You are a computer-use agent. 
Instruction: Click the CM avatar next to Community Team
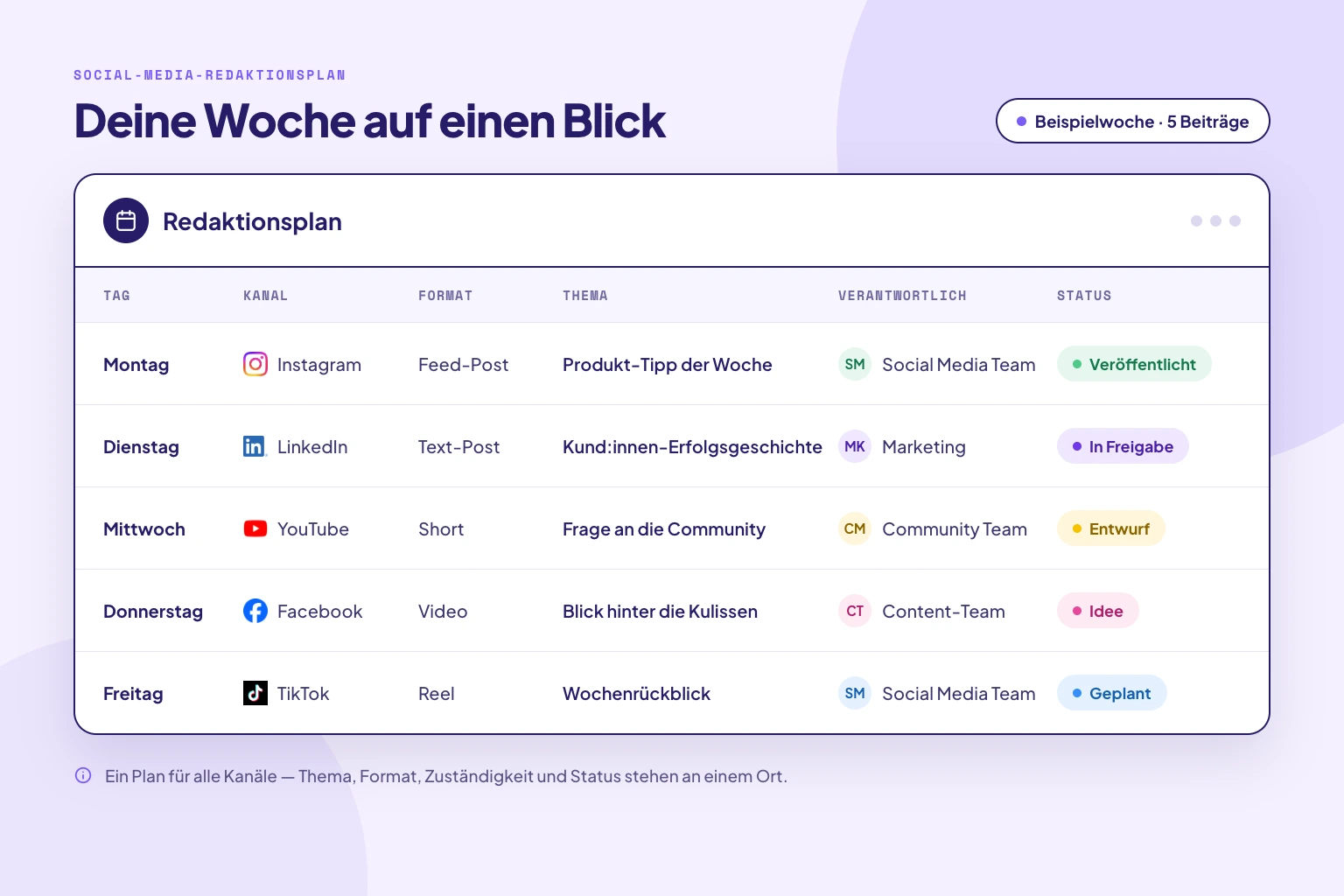(x=855, y=528)
